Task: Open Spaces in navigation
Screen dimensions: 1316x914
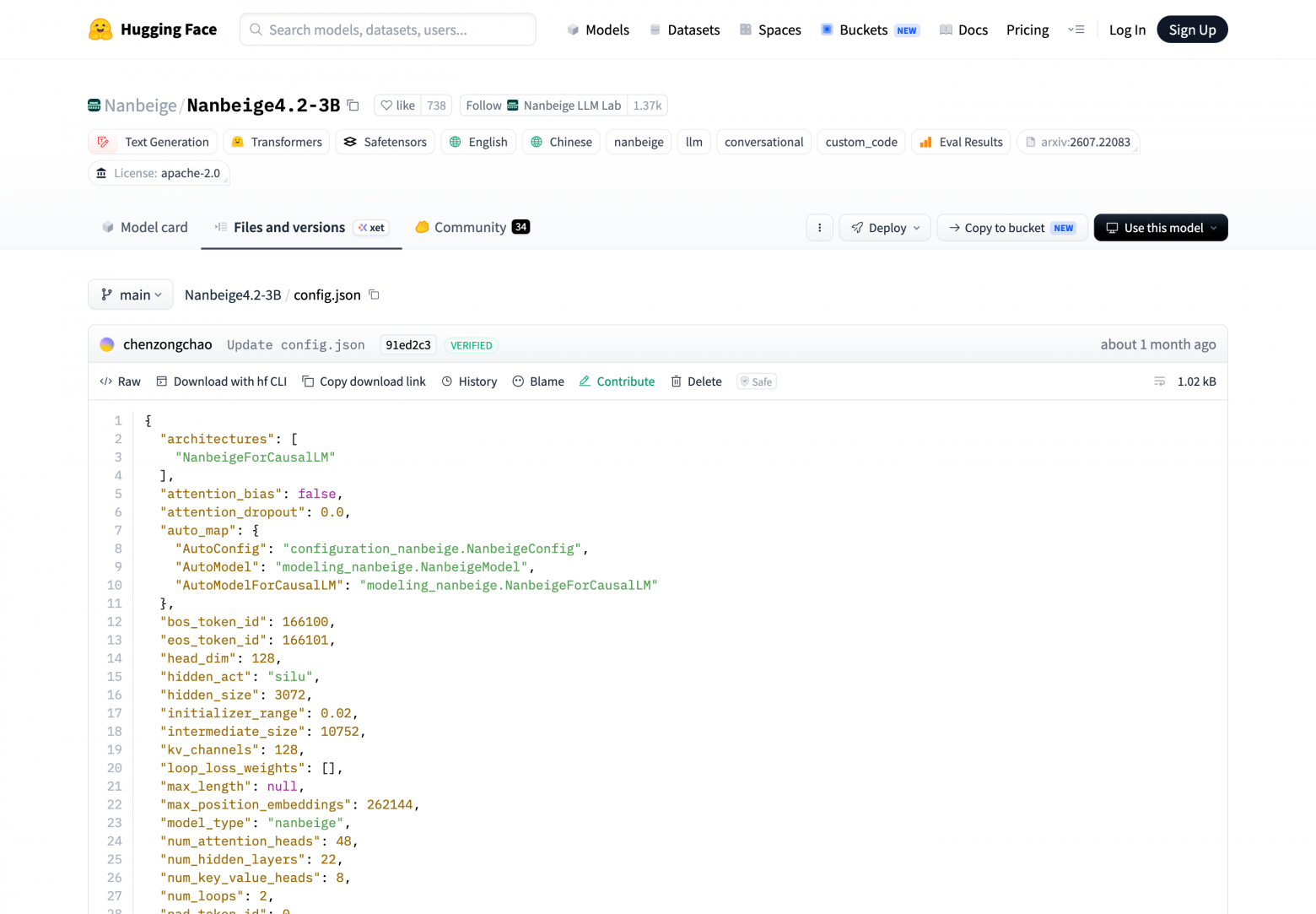Action: (x=770, y=30)
